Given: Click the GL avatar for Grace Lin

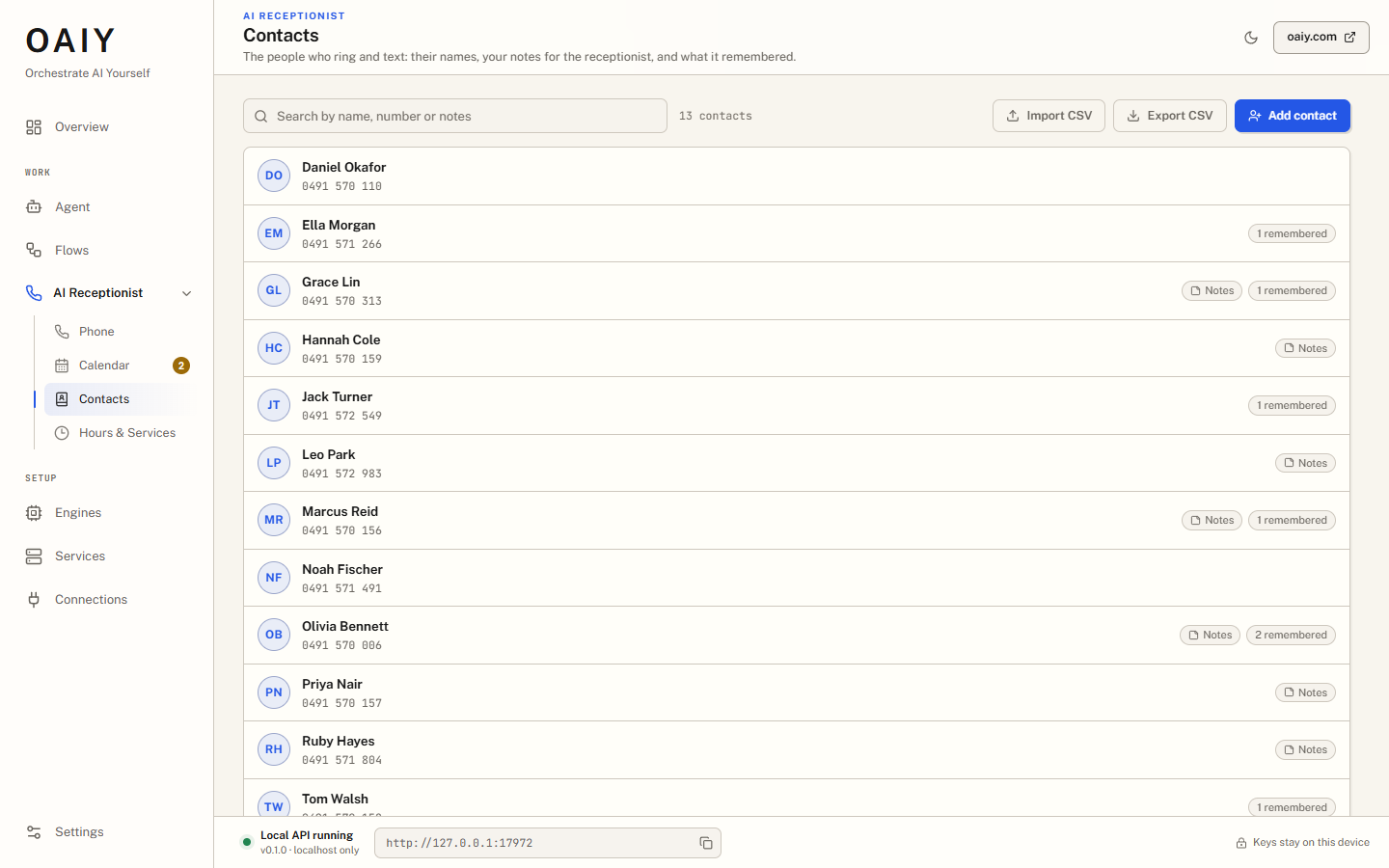Looking at the screenshot, I should coord(274,290).
